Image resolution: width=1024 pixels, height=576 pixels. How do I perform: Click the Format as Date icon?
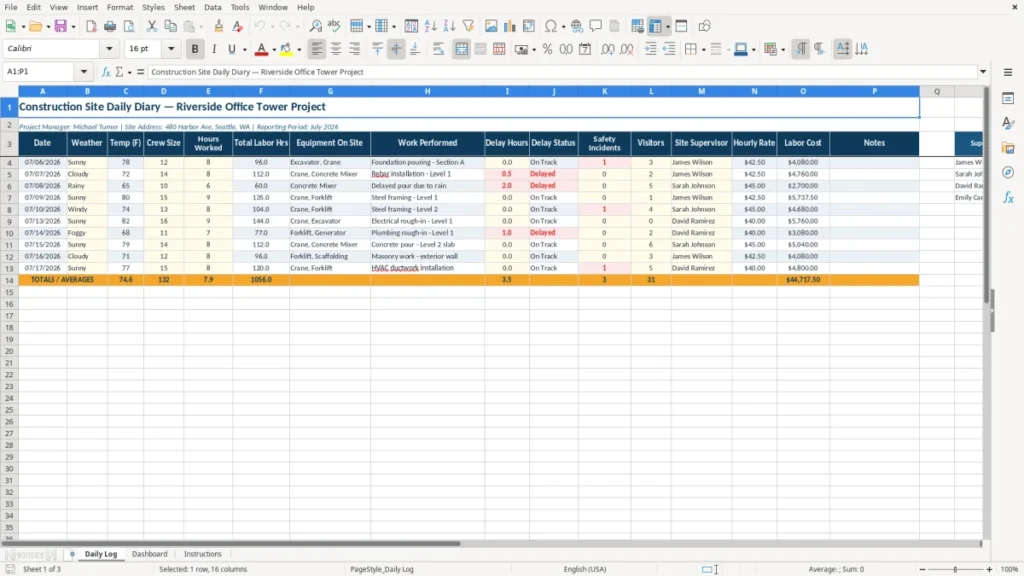(x=585, y=49)
